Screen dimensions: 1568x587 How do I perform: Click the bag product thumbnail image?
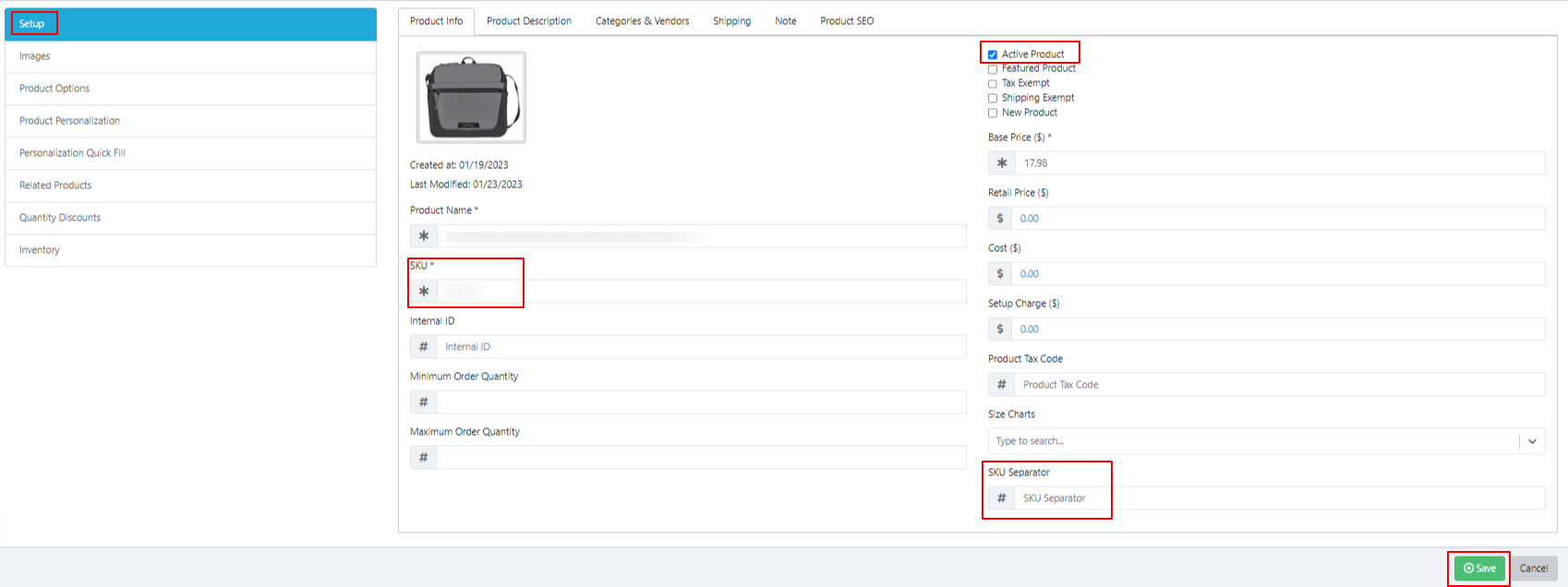pyautogui.click(x=472, y=97)
